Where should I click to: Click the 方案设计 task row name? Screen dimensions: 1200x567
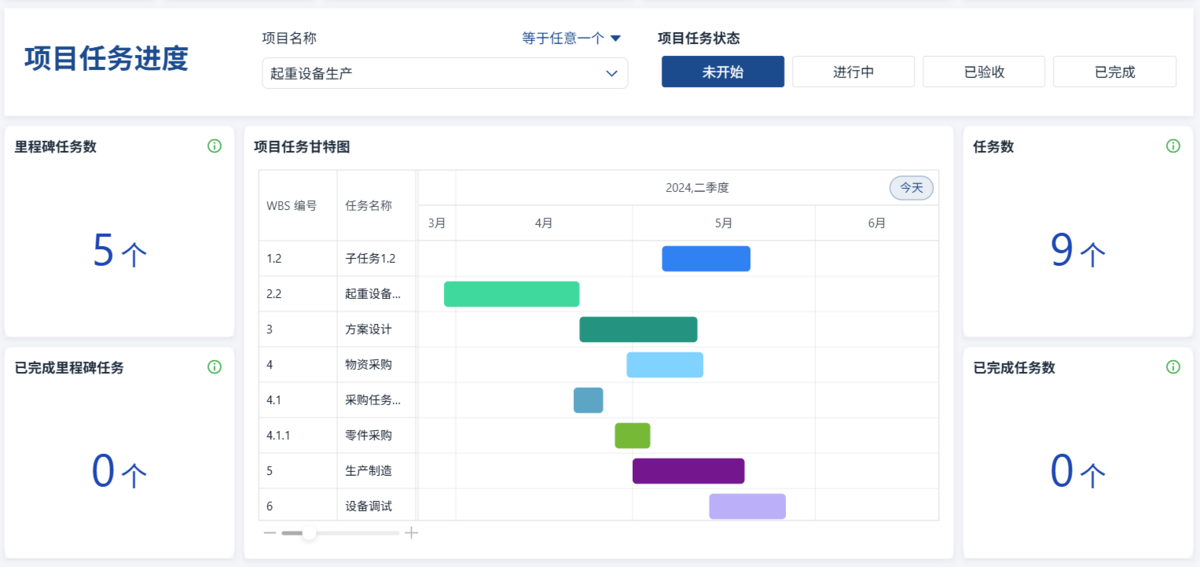coord(368,329)
